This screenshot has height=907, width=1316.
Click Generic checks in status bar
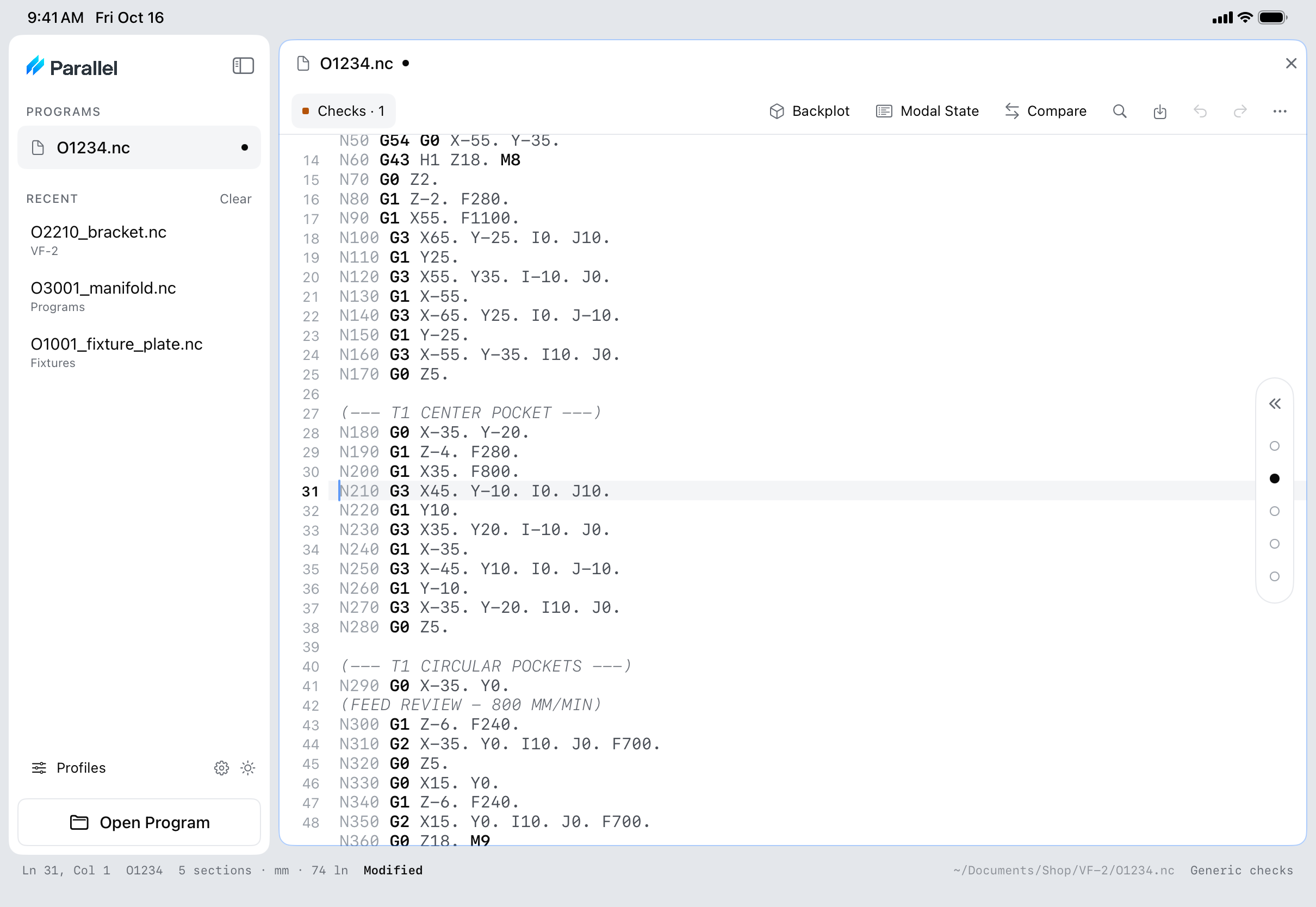1241,870
